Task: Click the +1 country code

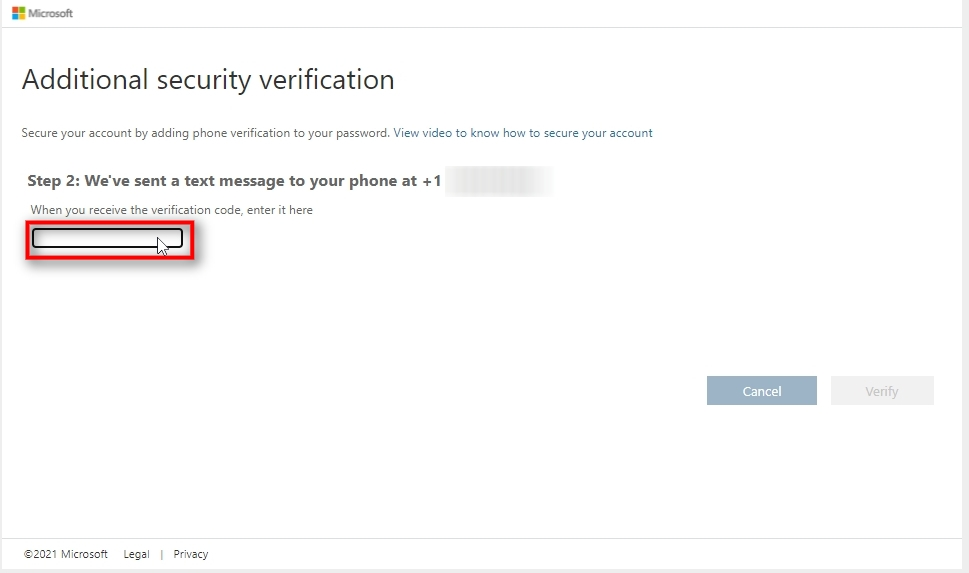Action: (431, 181)
